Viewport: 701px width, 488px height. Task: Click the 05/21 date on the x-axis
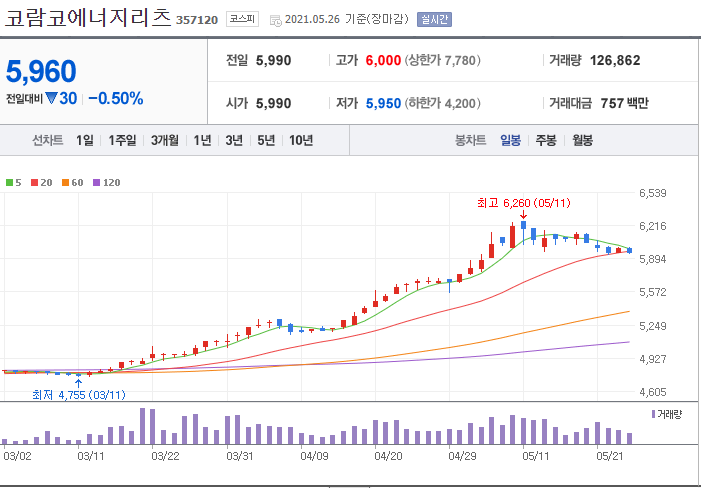(610, 457)
